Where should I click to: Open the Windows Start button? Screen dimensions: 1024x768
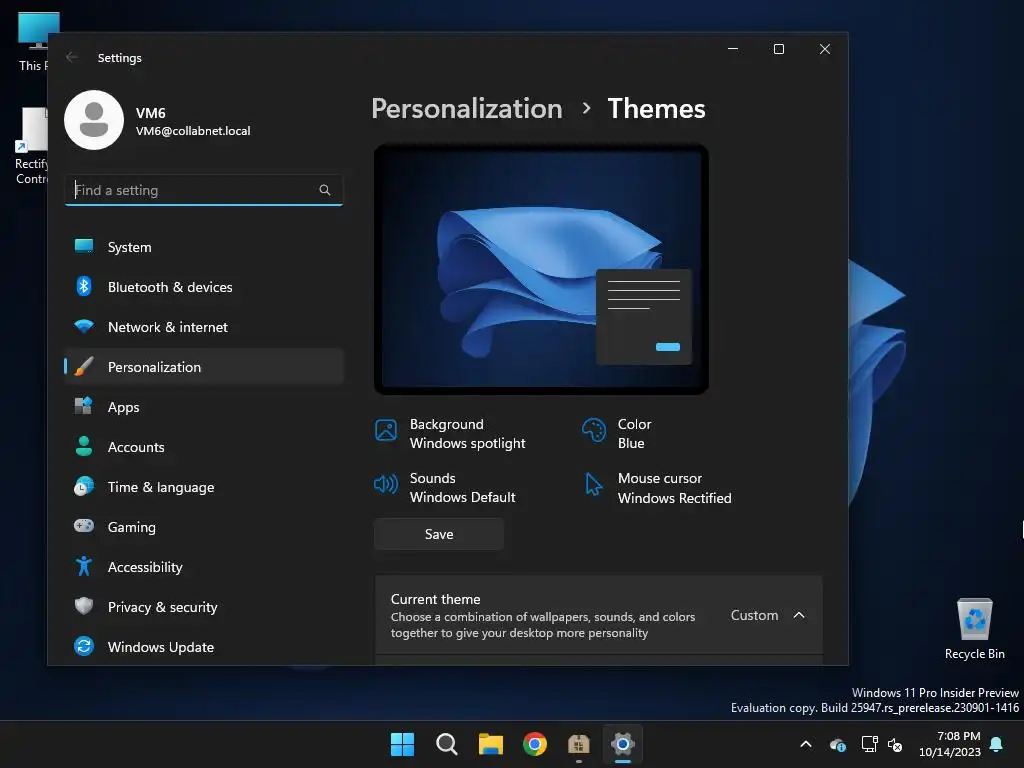(402, 744)
